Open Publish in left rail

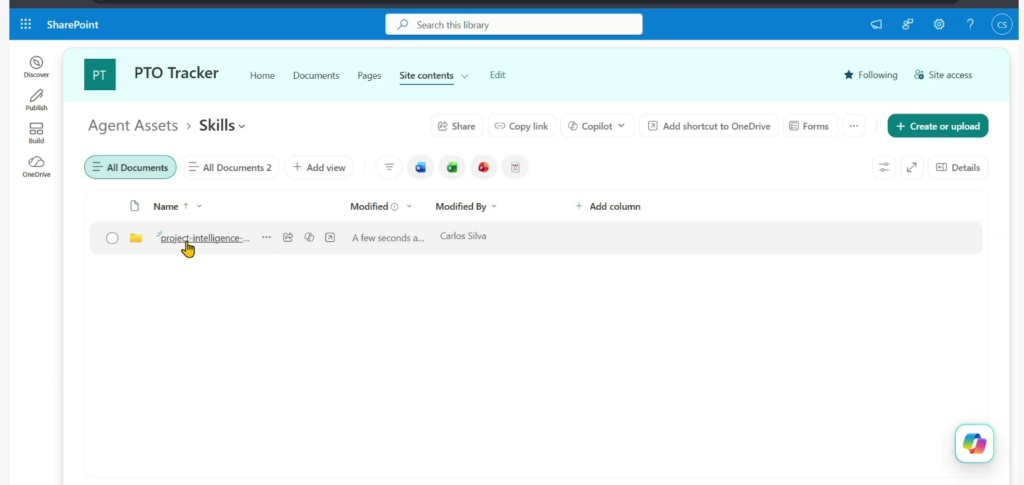tap(37, 100)
